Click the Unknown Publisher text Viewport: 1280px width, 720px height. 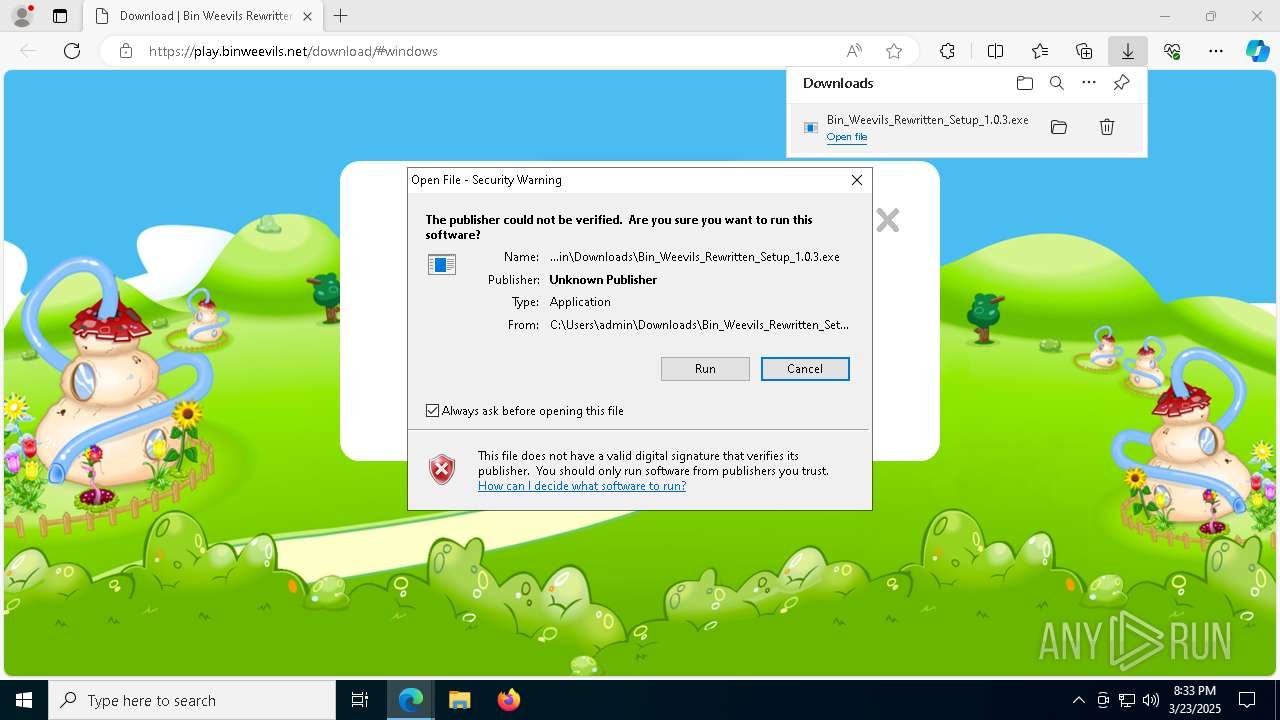click(603, 280)
